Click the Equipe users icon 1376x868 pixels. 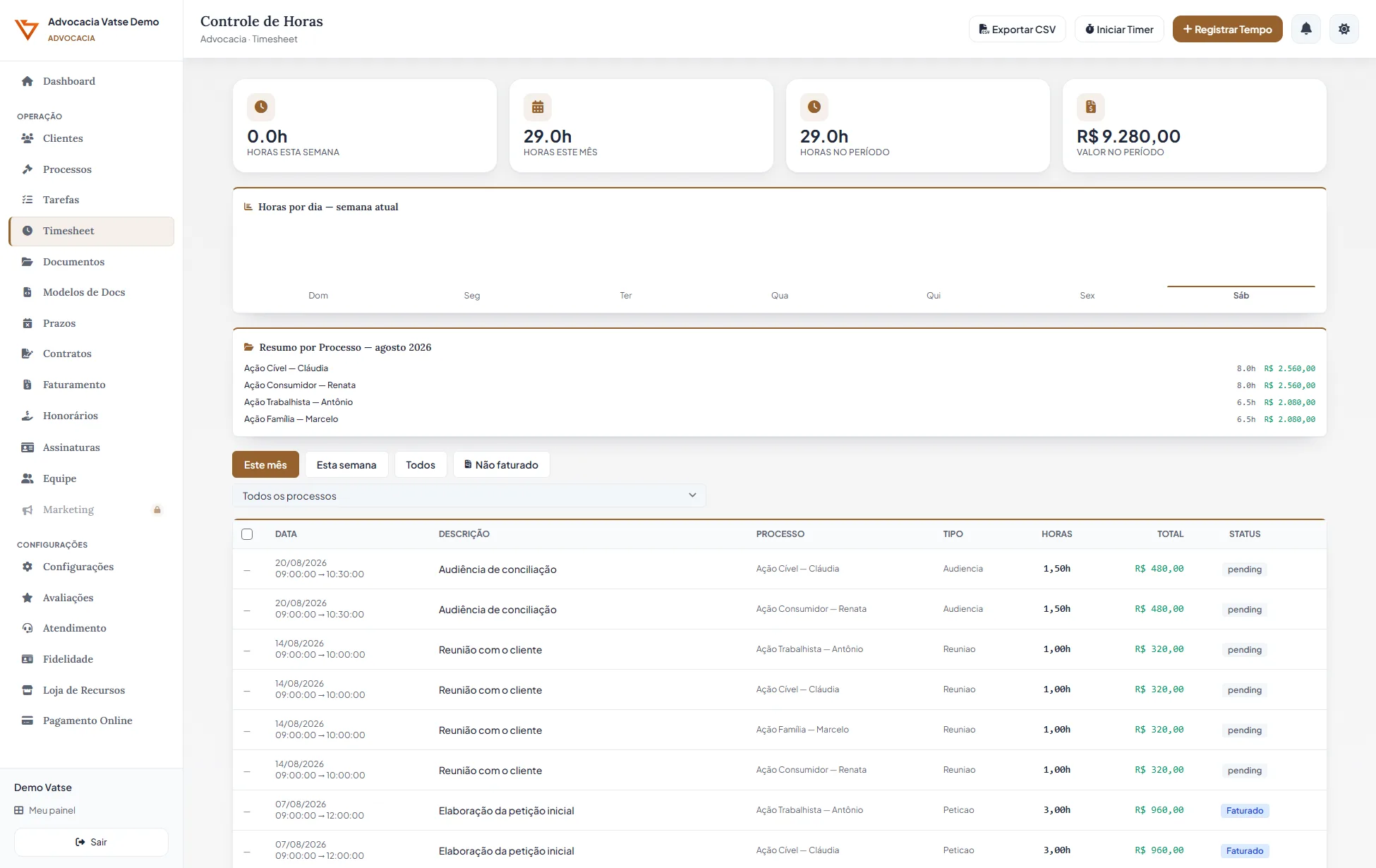[x=28, y=478]
